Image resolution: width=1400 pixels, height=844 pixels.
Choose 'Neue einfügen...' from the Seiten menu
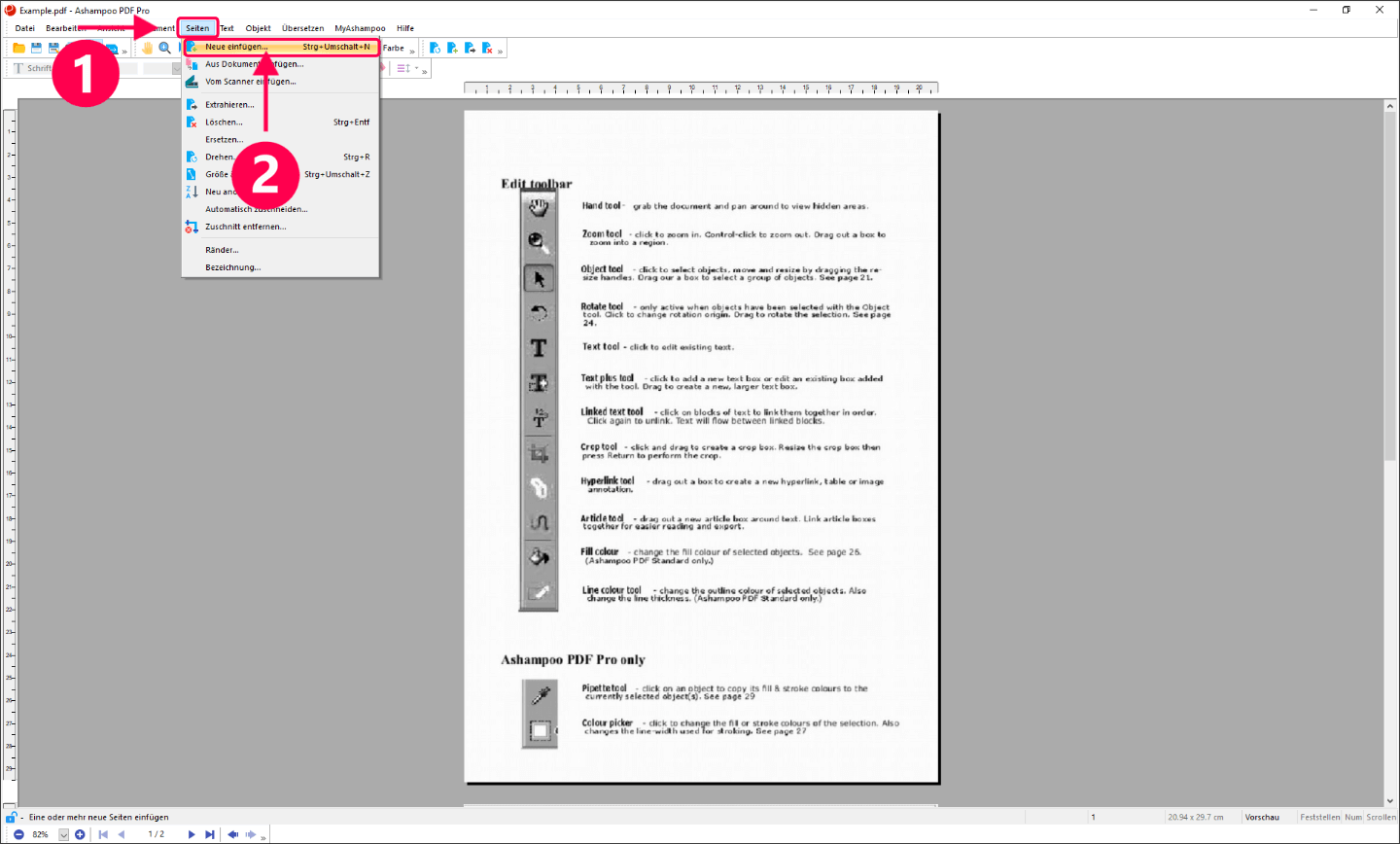[280, 47]
